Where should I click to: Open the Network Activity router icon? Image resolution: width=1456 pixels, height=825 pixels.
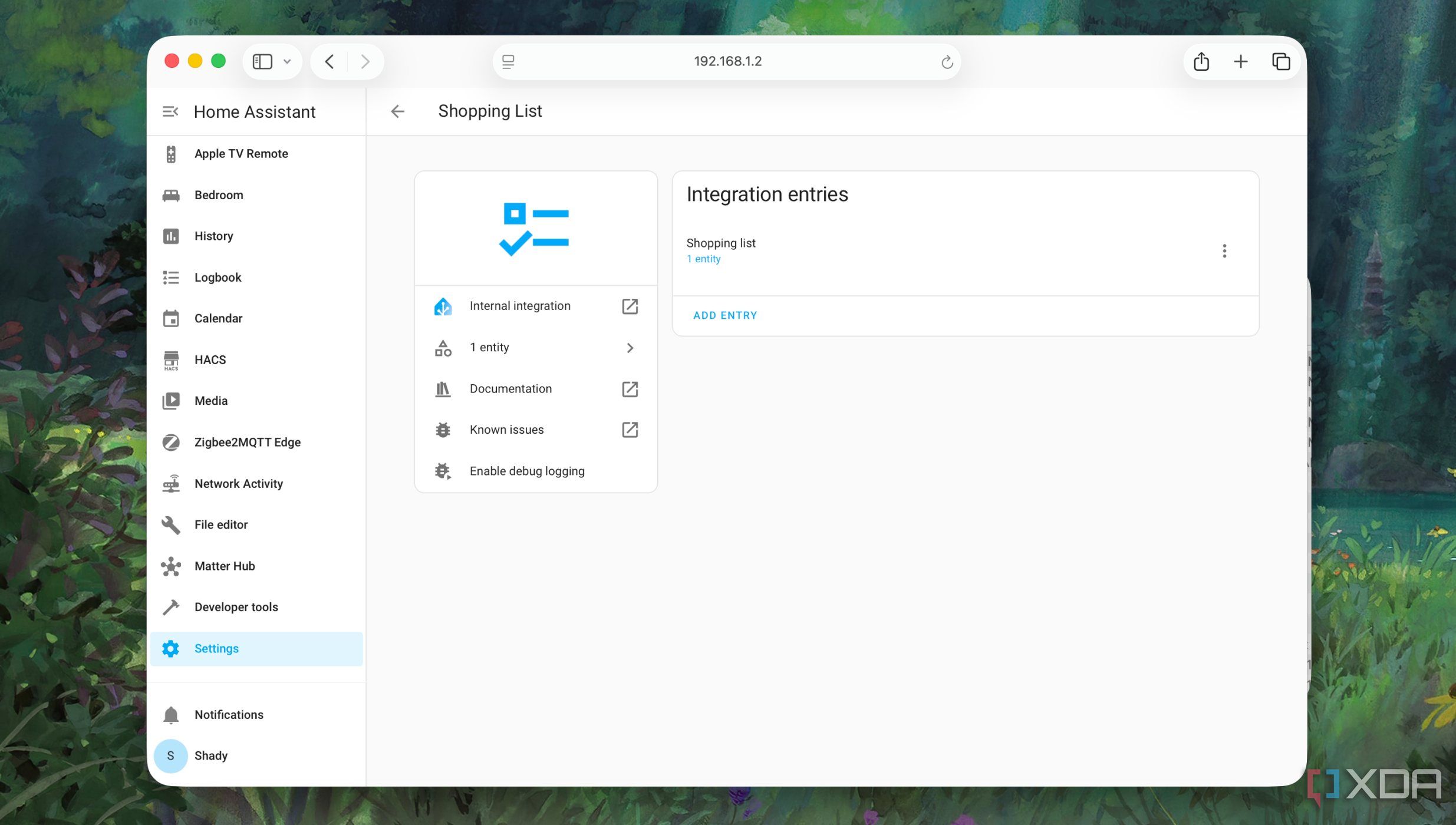coord(171,484)
